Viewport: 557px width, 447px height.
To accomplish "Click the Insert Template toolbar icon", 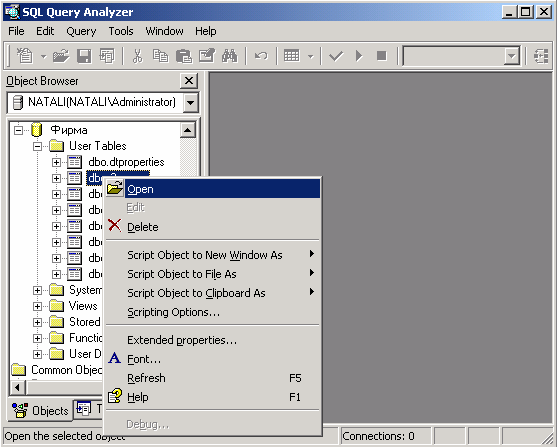I will pos(107,56).
